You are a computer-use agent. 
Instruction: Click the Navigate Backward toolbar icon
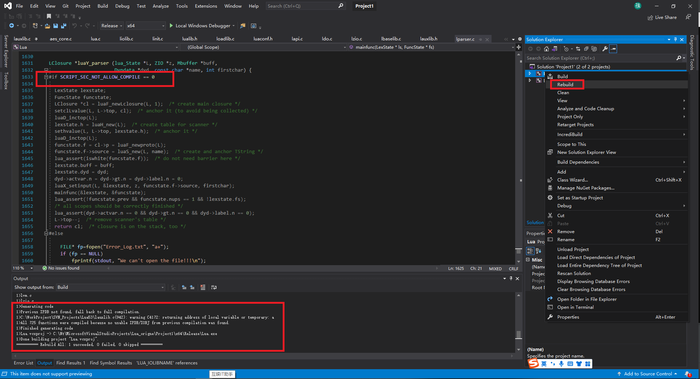tap(12, 26)
